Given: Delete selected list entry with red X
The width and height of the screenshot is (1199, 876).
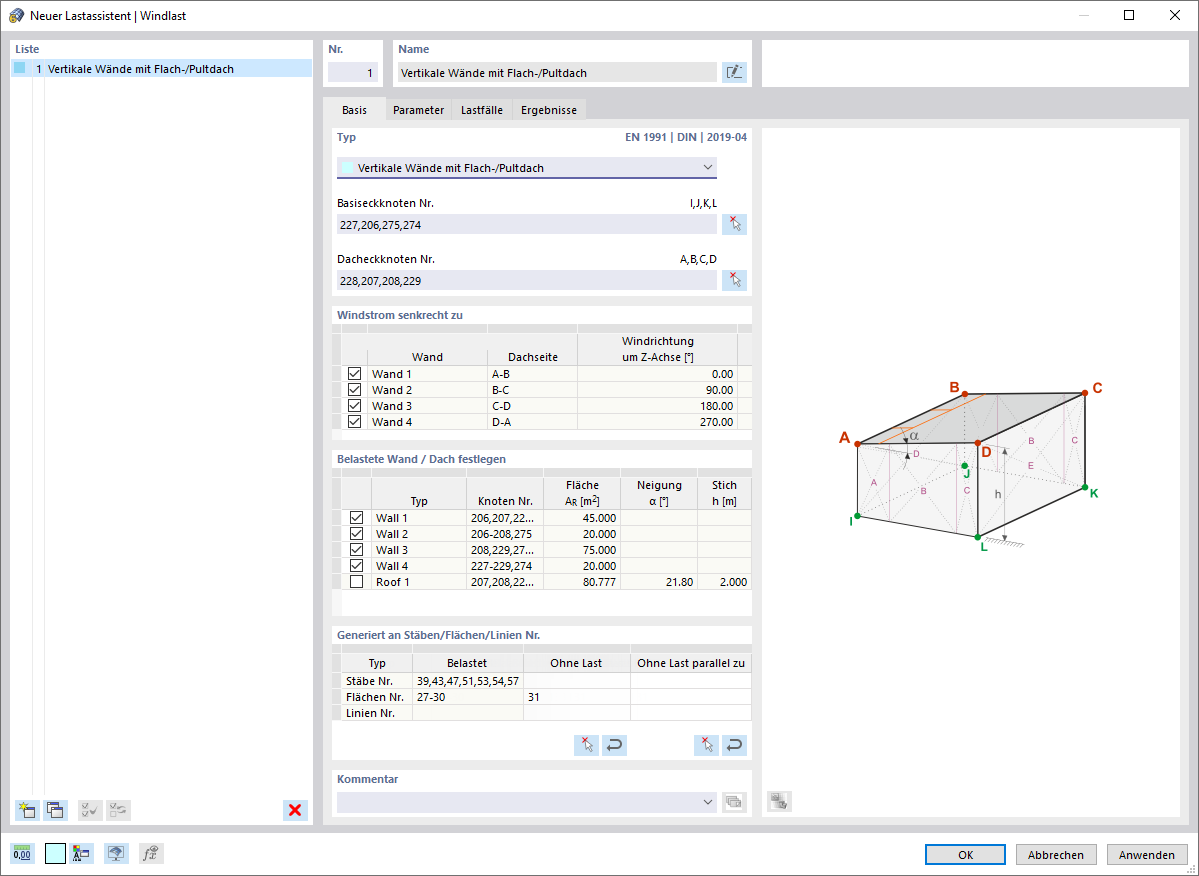Looking at the screenshot, I should (x=295, y=810).
